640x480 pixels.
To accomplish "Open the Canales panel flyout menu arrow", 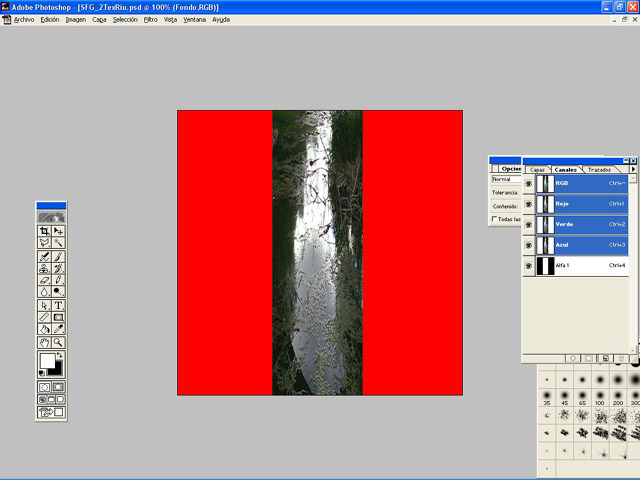I will [x=632, y=170].
